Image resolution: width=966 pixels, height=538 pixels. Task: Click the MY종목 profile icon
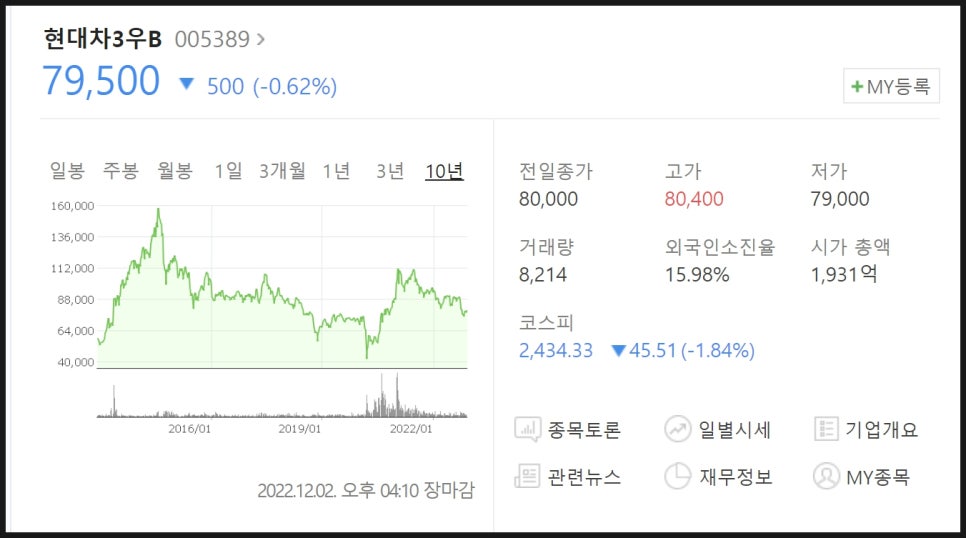[826, 476]
